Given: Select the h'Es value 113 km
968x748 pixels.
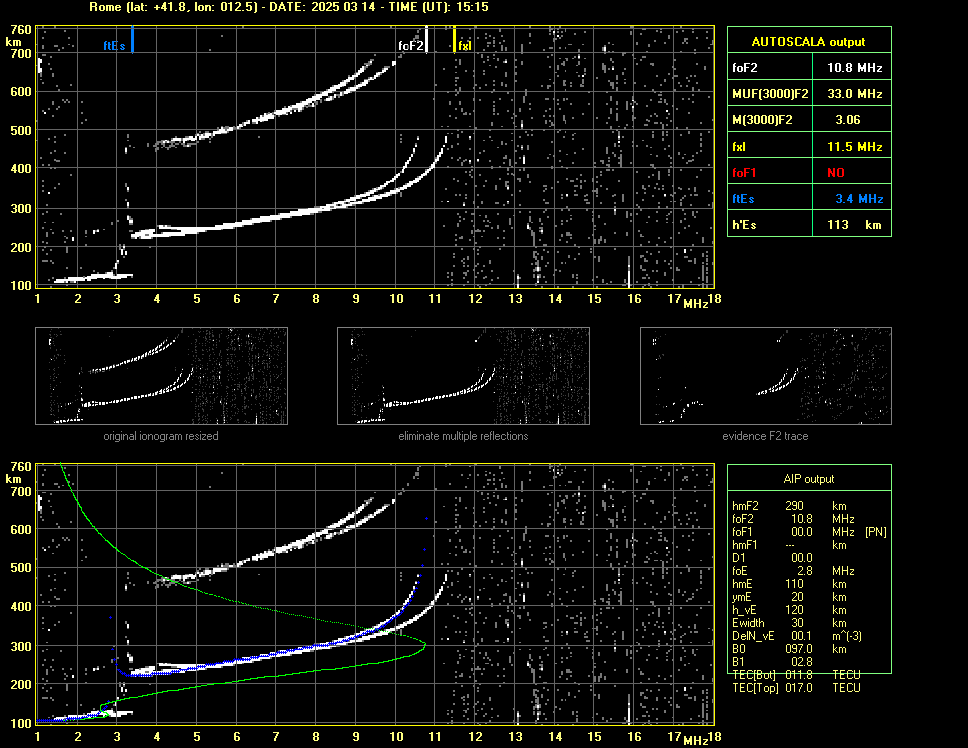Looking at the screenshot, I should coord(854,225).
